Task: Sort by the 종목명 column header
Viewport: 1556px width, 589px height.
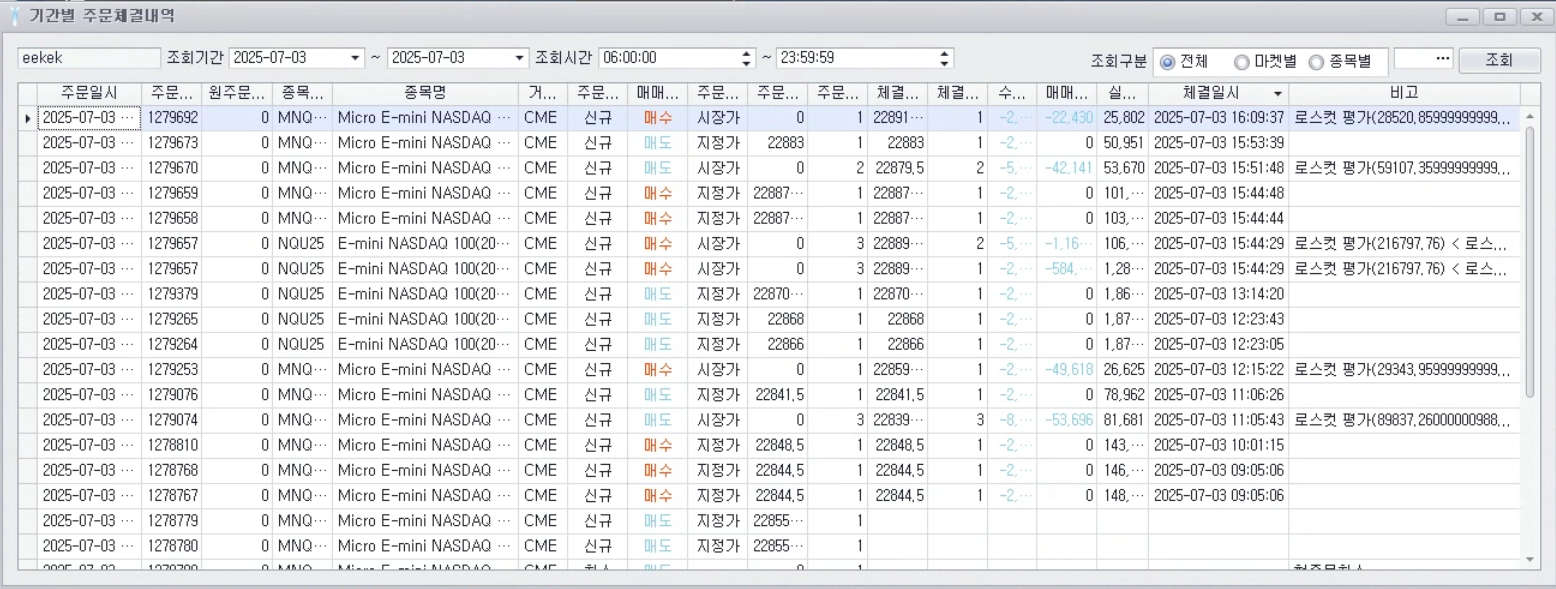Action: point(425,93)
